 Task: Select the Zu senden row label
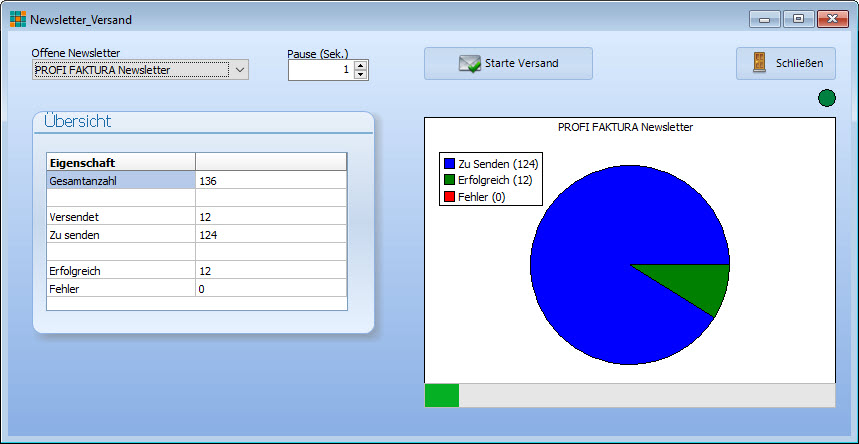[x=121, y=235]
